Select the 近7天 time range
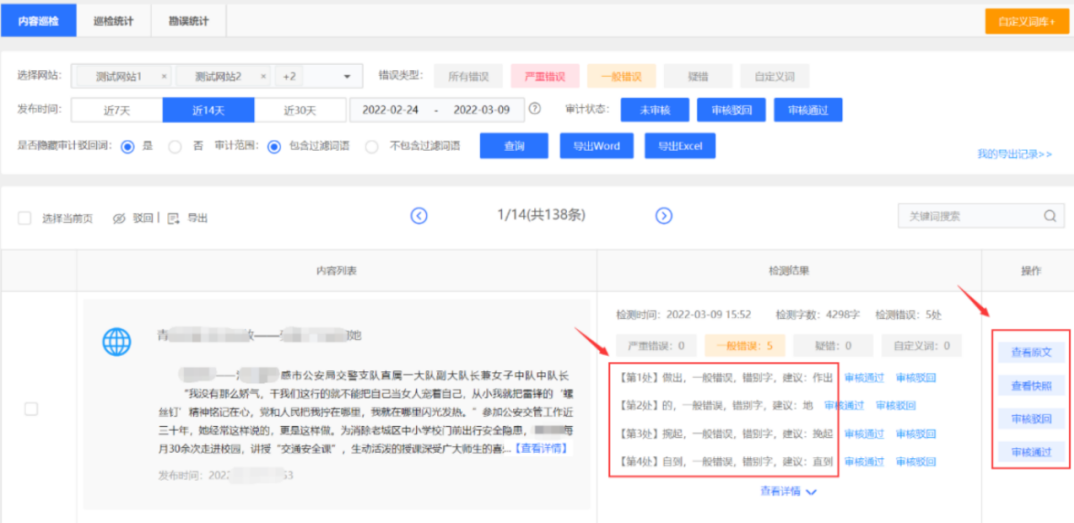The image size is (1074, 523). coord(116,109)
